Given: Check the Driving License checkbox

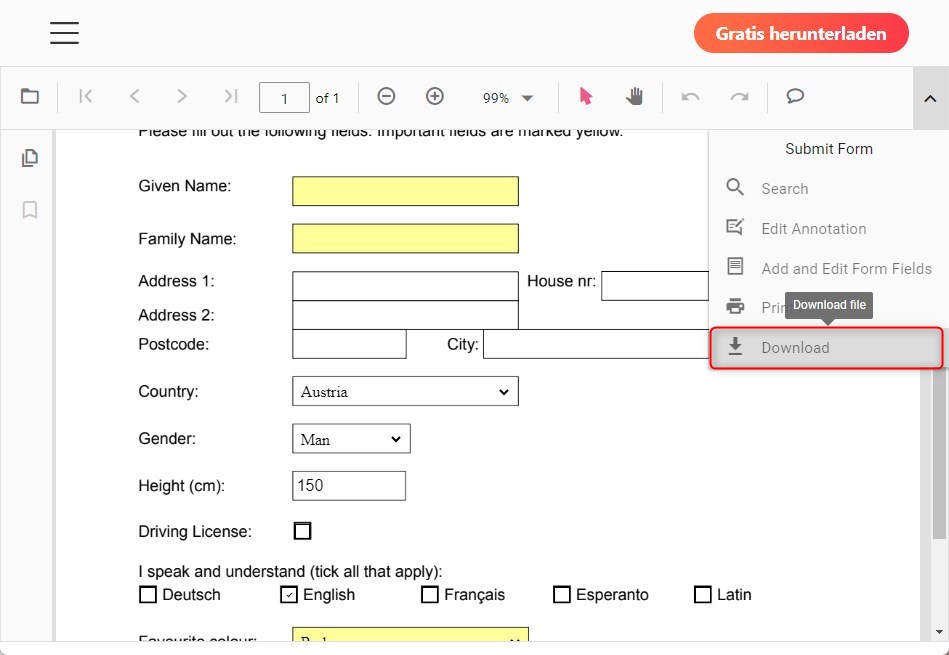Looking at the screenshot, I should point(302,531).
